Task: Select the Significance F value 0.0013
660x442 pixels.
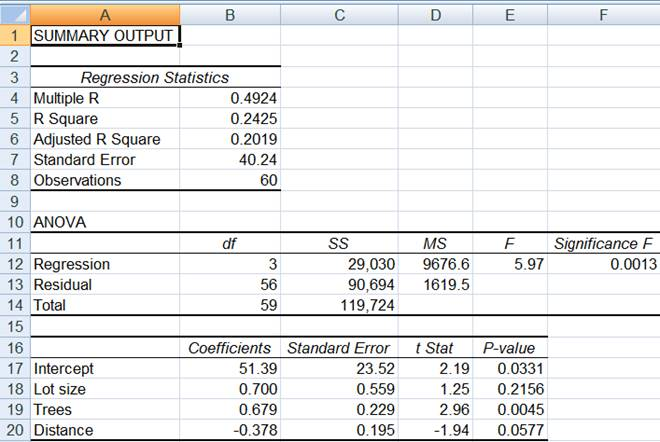Action: coord(603,264)
